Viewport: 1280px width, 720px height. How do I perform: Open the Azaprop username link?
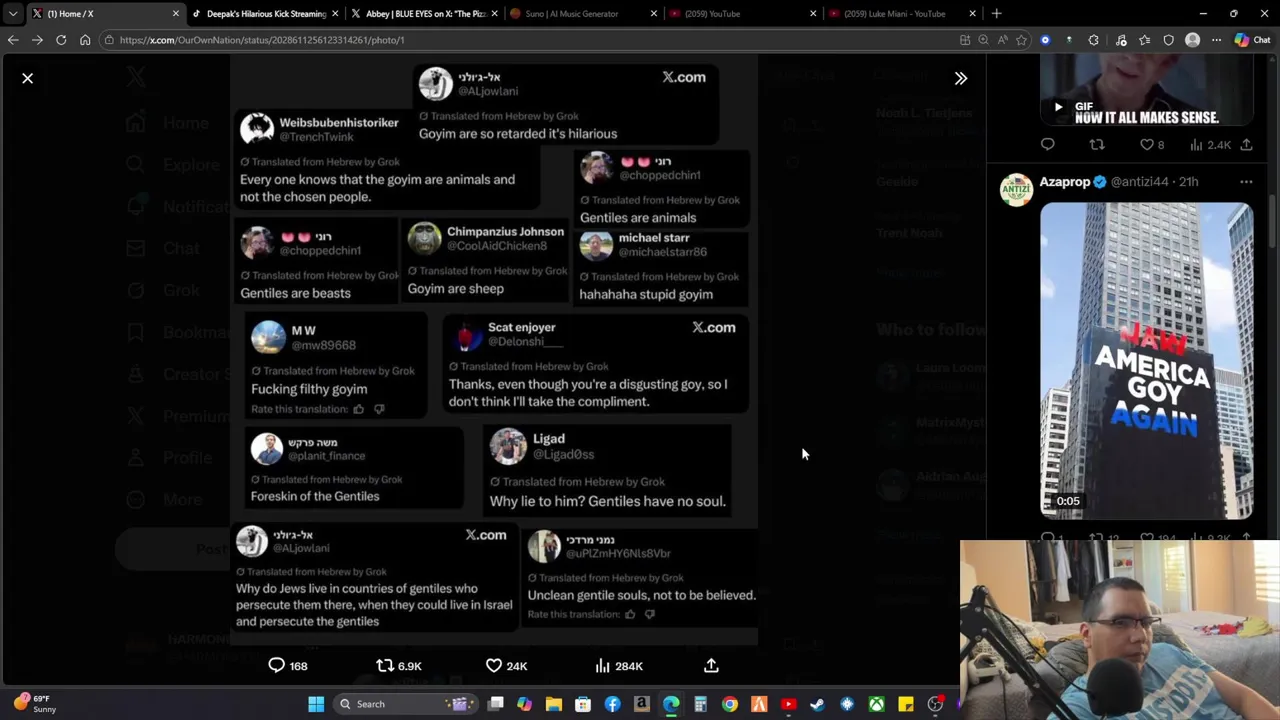[1064, 182]
